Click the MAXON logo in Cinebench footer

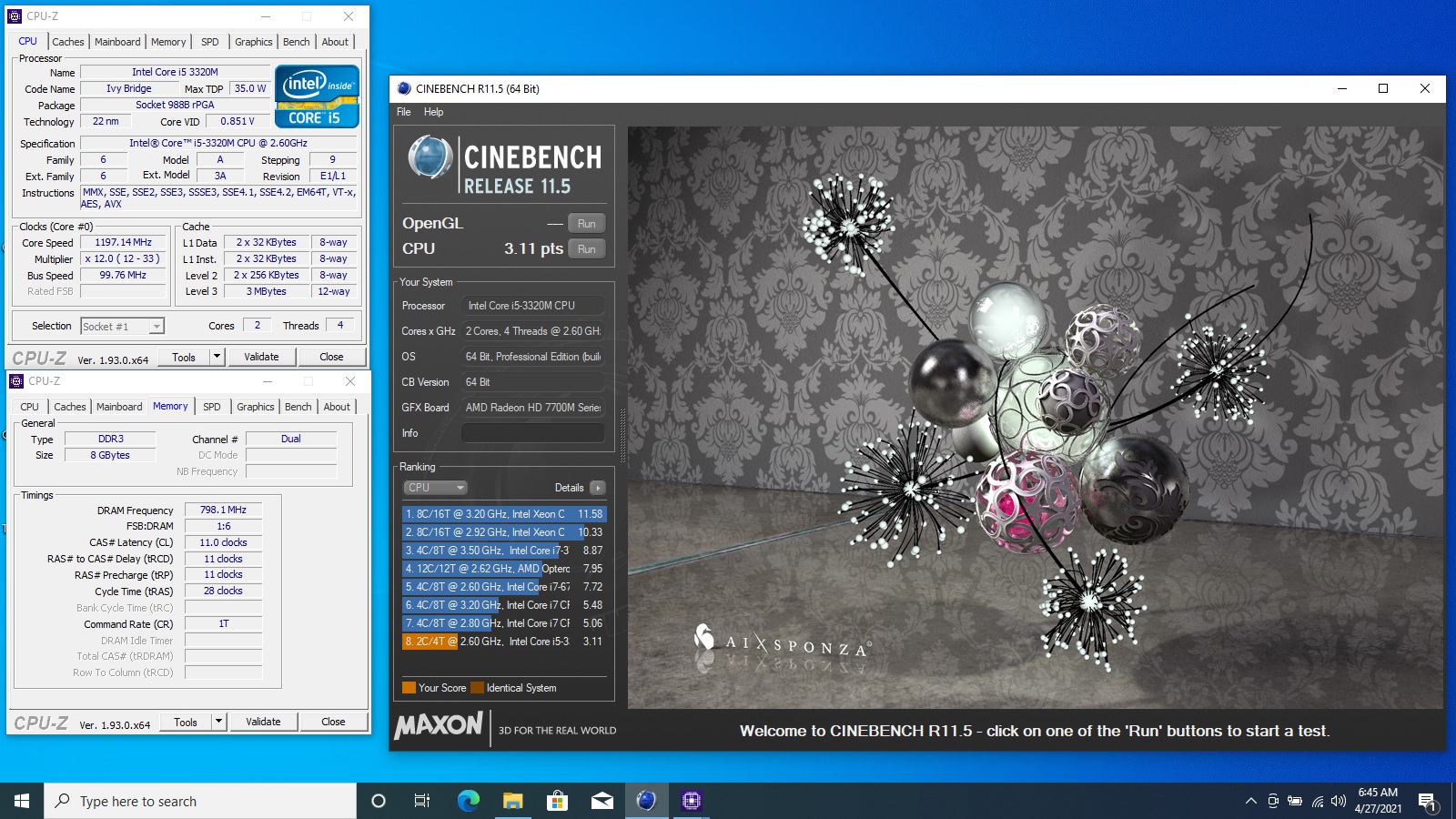click(439, 725)
